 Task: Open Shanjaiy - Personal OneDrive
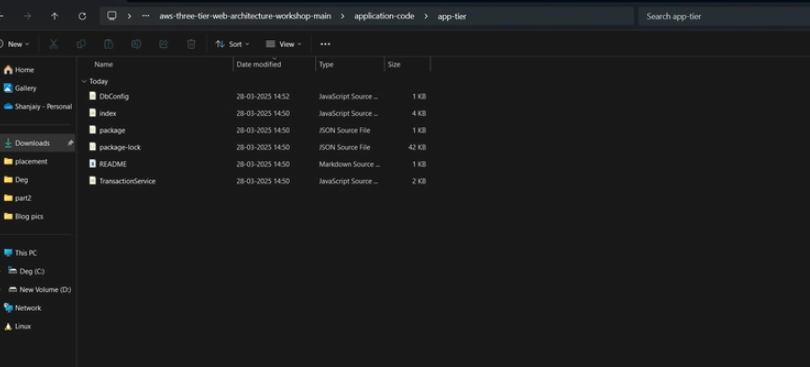coord(43,106)
